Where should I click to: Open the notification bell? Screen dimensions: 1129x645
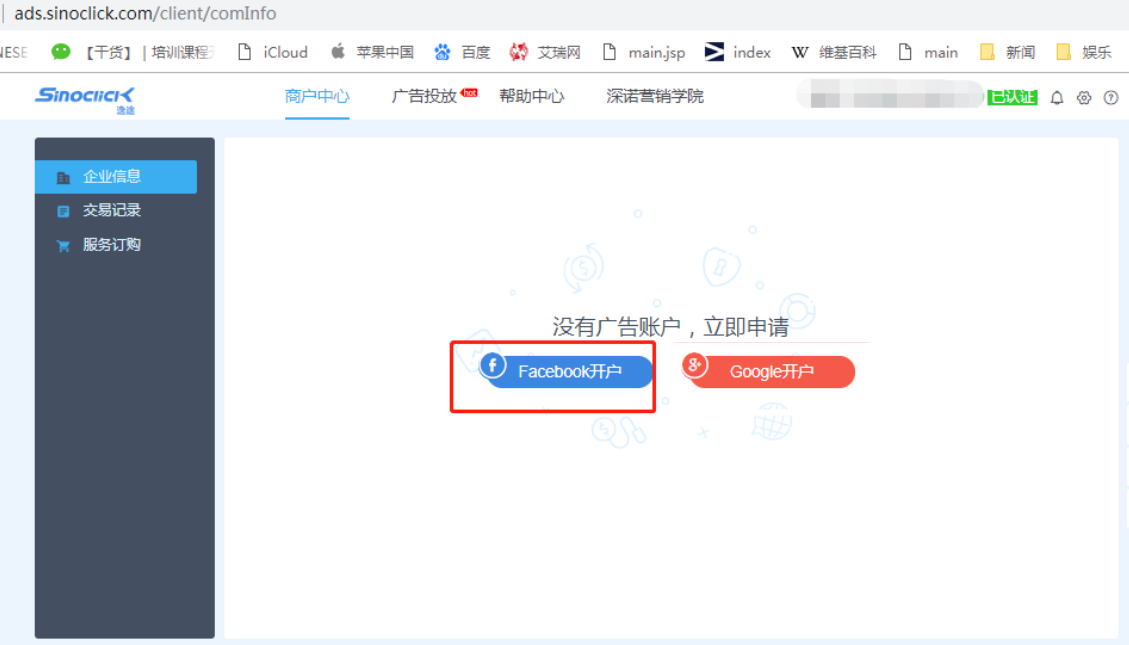1056,98
